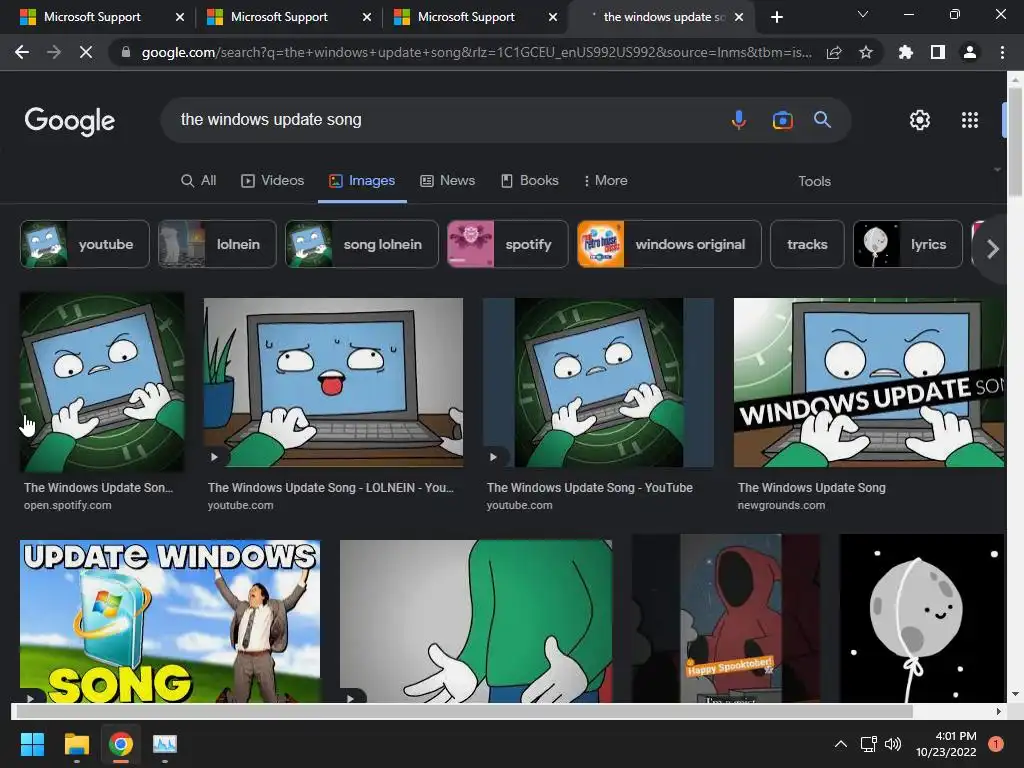Switch to the second Microsoft Support tab
The width and height of the screenshot is (1024, 768).
pos(280,17)
